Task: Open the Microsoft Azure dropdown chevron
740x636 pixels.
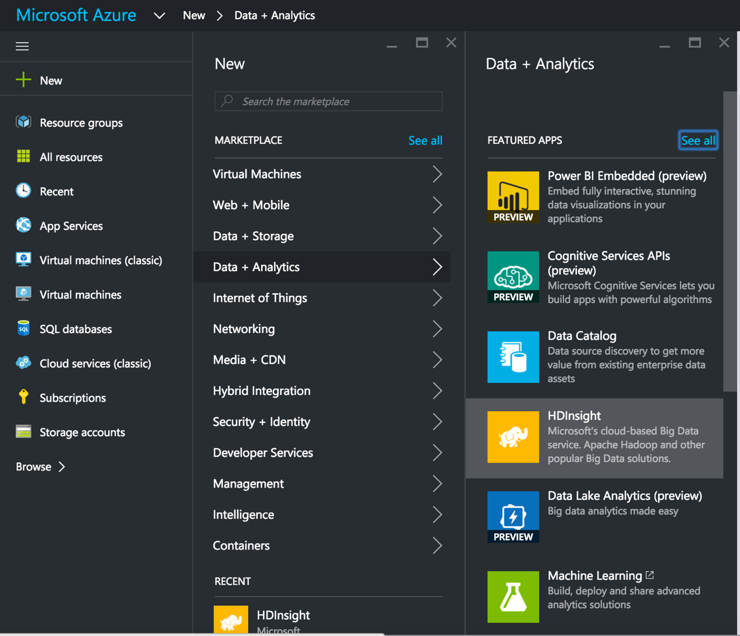Action: (x=160, y=16)
